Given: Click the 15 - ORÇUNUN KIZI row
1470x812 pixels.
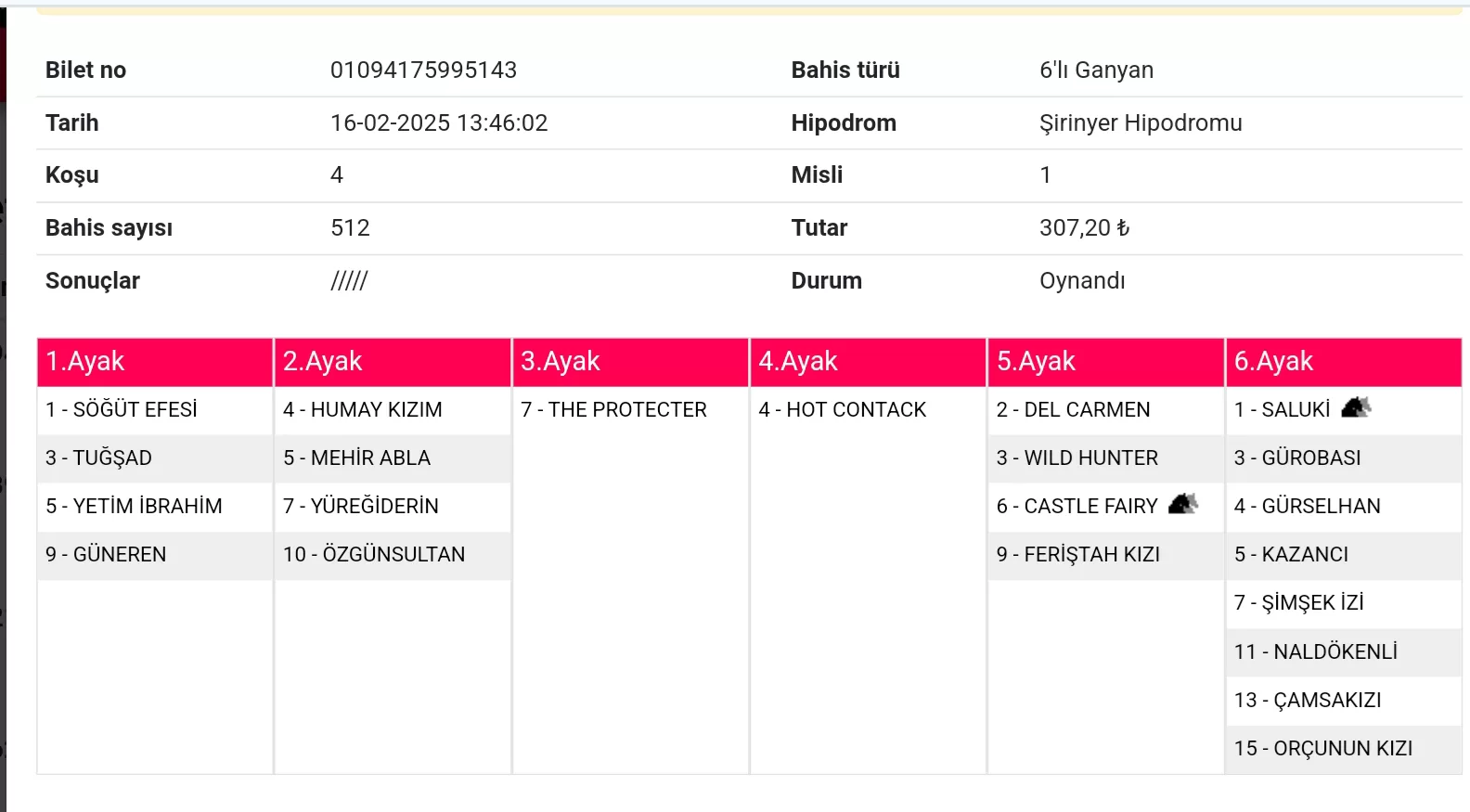Looking at the screenshot, I should [x=1322, y=748].
